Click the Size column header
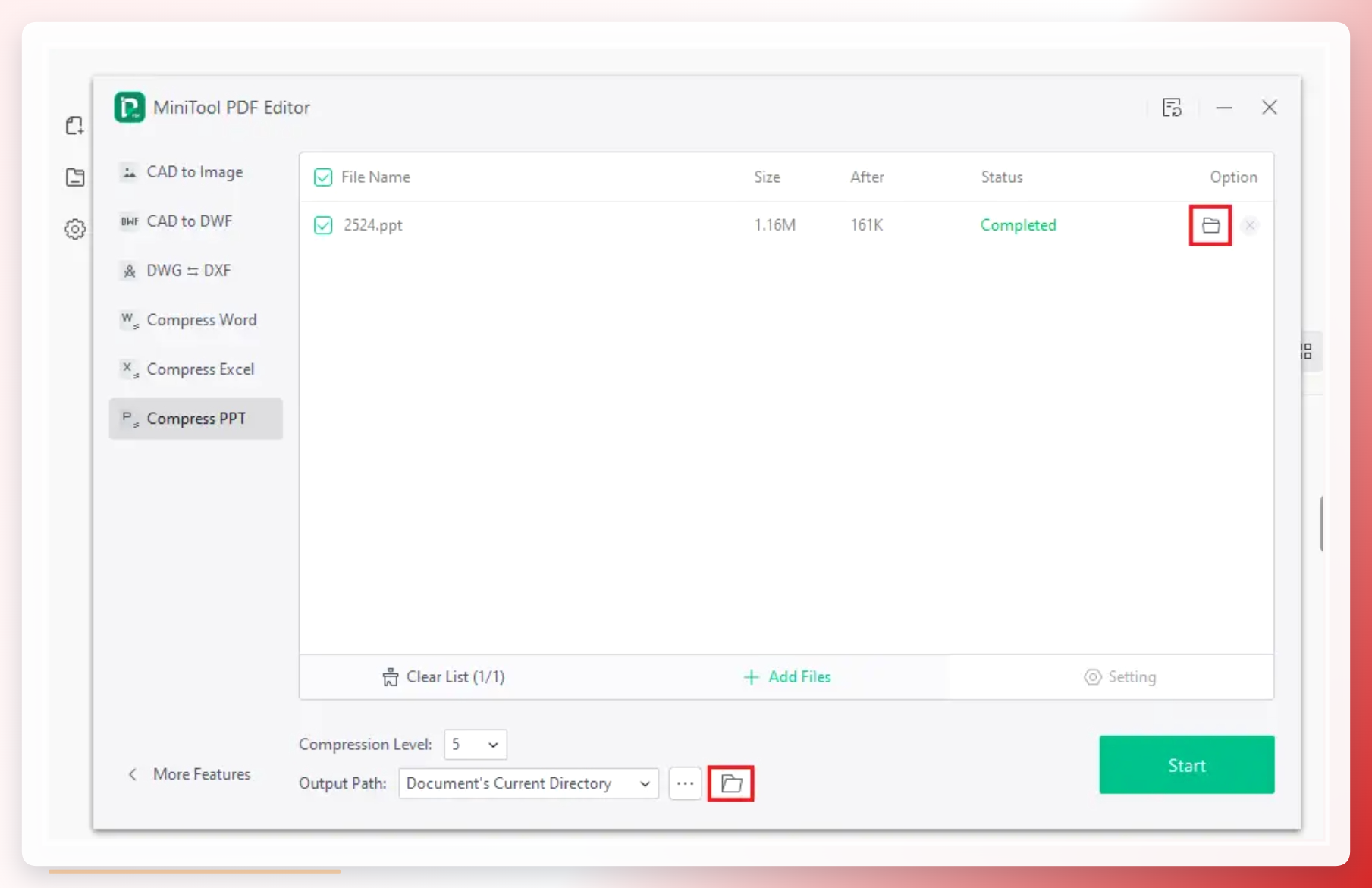 click(x=767, y=177)
